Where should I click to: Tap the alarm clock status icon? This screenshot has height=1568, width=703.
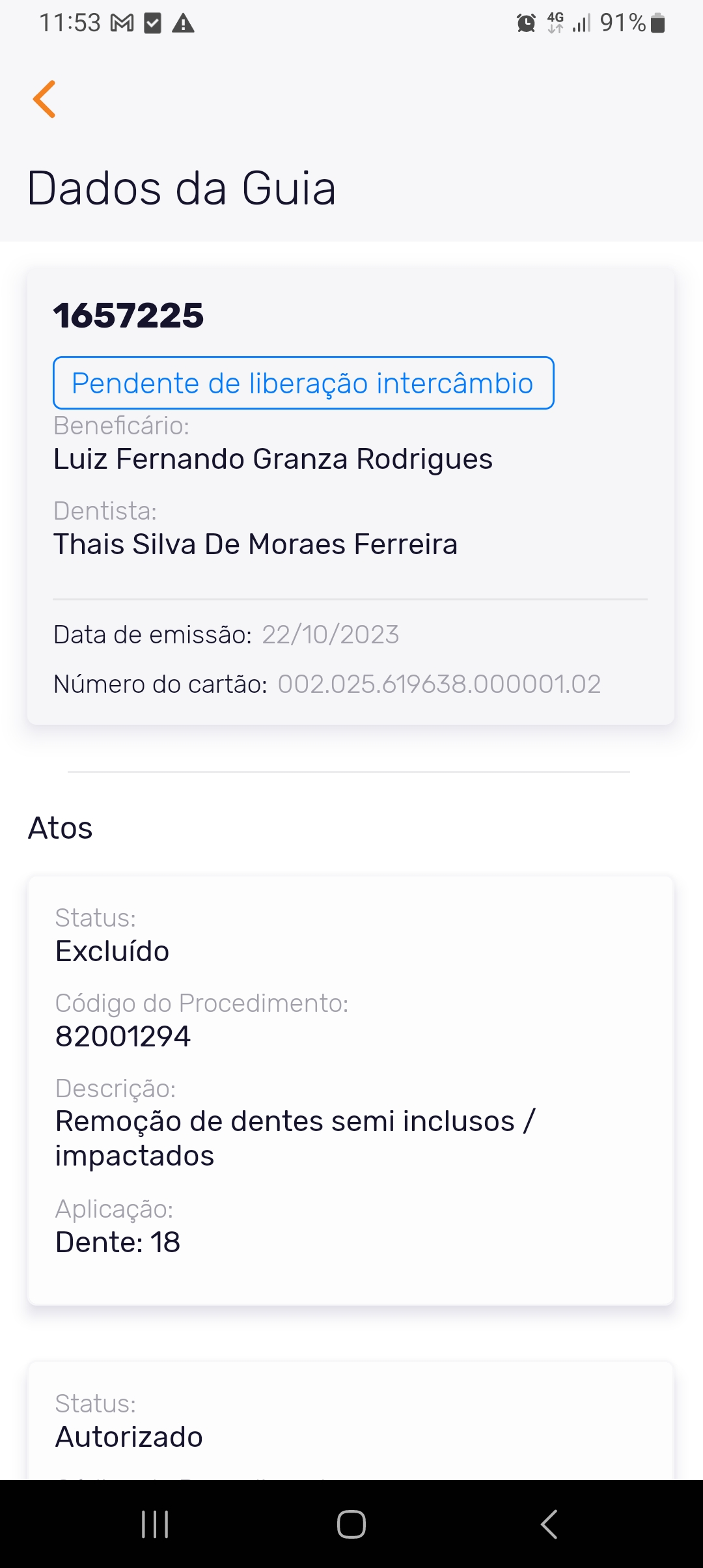click(x=526, y=24)
